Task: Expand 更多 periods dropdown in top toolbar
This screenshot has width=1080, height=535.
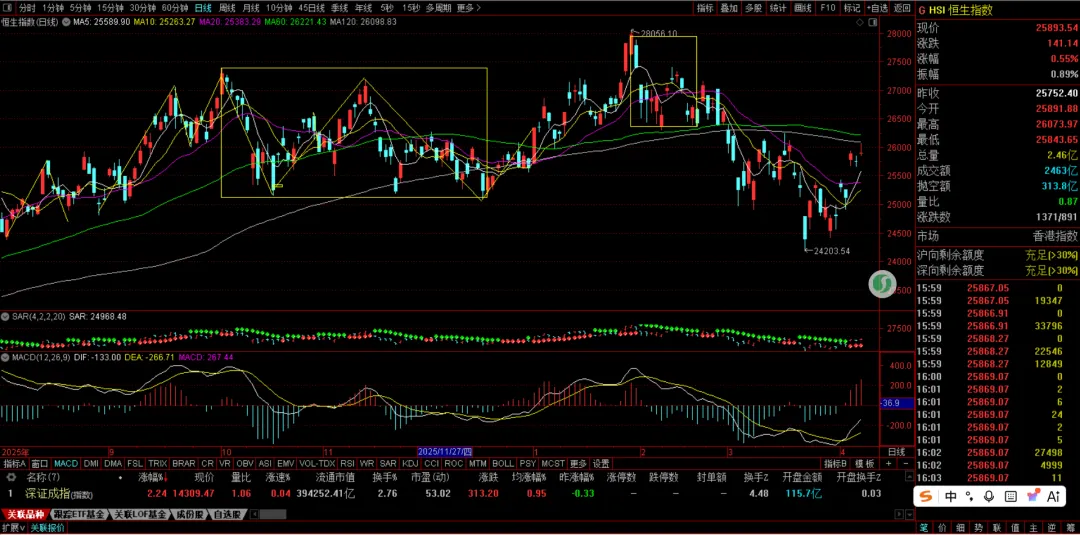Action: (468, 8)
